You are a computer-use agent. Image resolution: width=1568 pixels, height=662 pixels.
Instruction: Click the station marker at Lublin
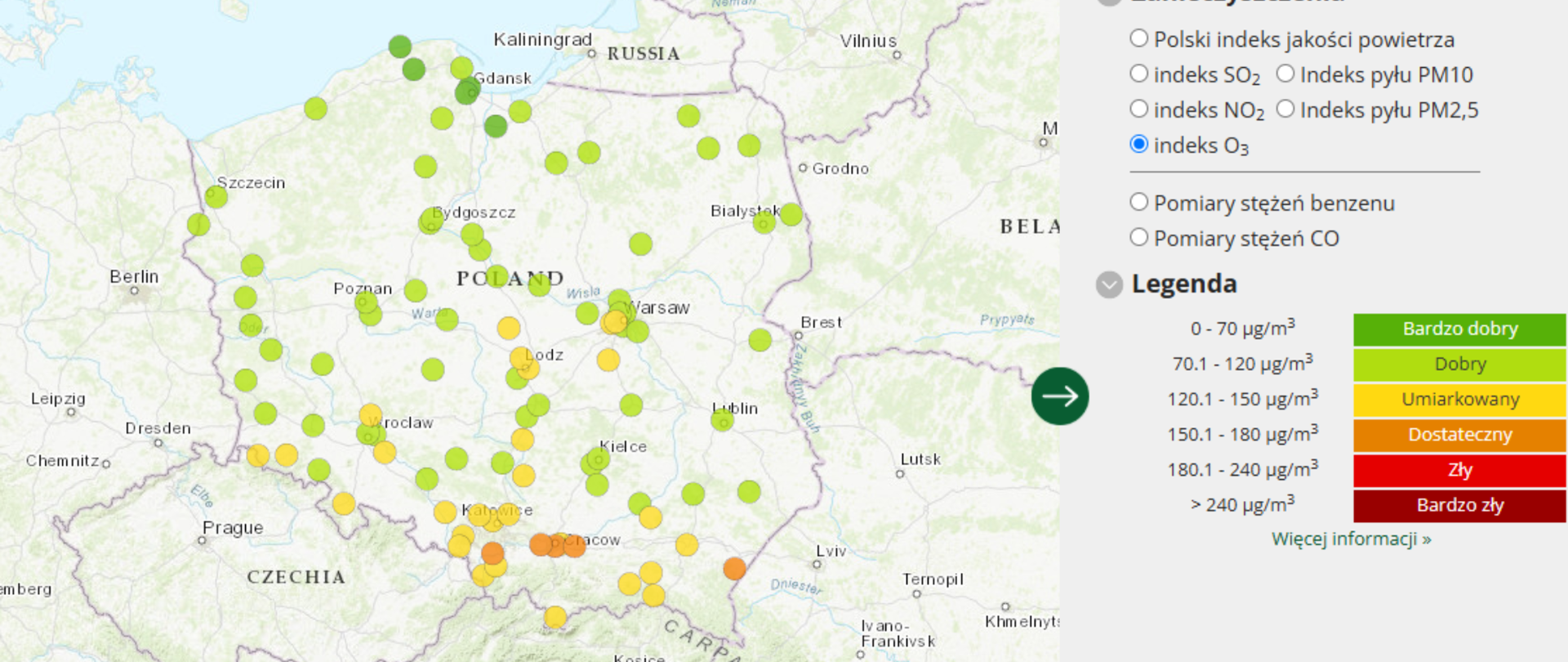click(x=722, y=420)
